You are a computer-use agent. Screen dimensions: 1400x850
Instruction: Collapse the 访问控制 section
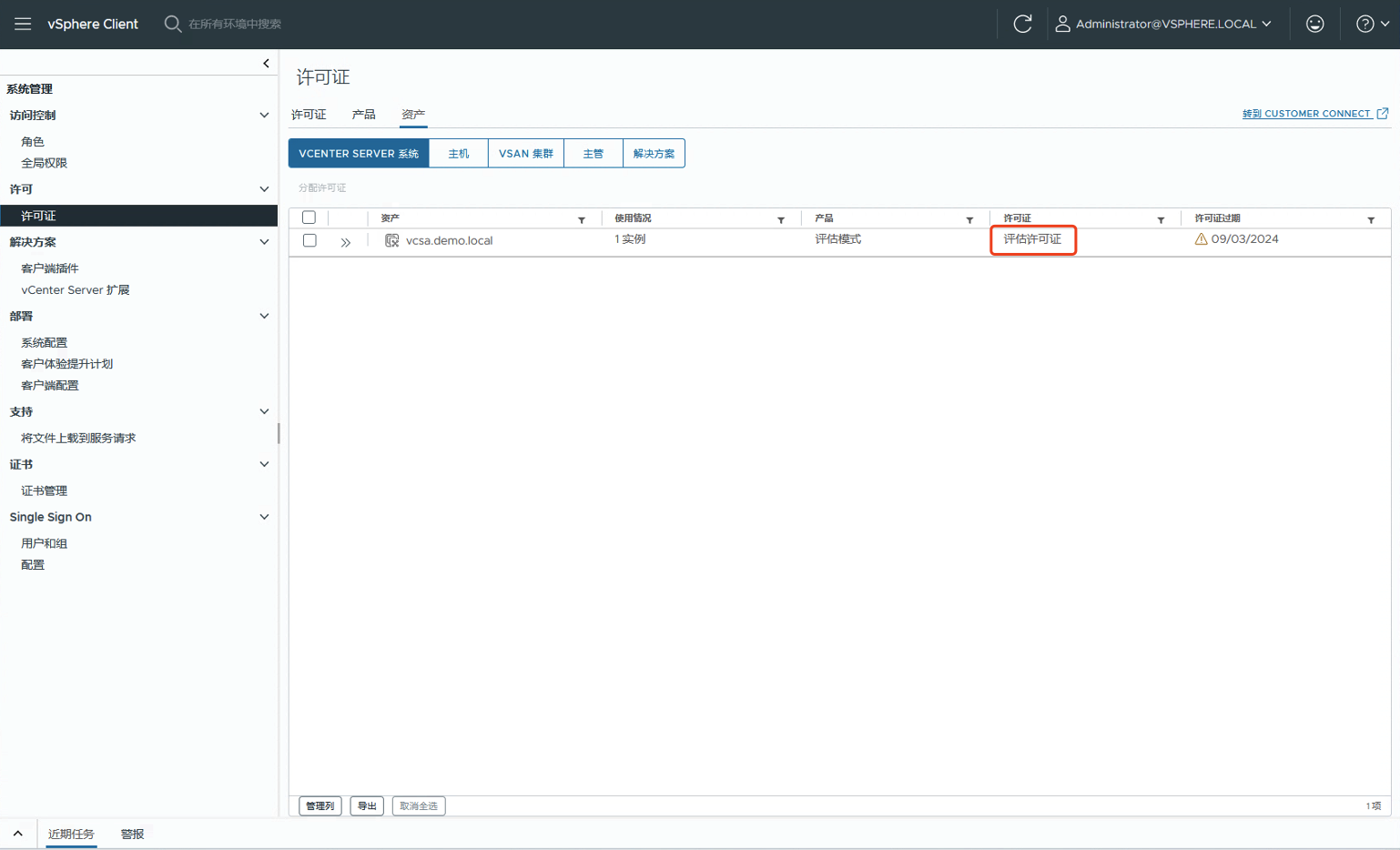tap(264, 116)
